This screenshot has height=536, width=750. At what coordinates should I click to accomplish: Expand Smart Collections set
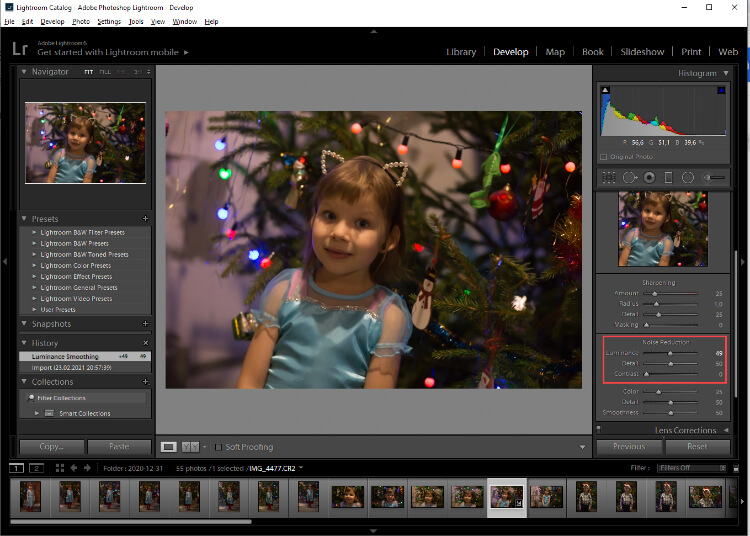[x=37, y=413]
